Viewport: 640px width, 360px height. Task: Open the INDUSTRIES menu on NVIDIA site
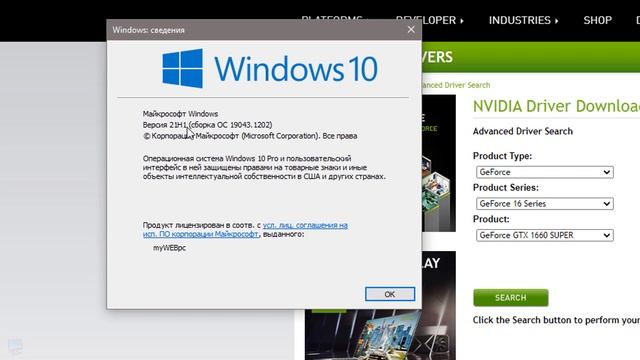[x=523, y=20]
